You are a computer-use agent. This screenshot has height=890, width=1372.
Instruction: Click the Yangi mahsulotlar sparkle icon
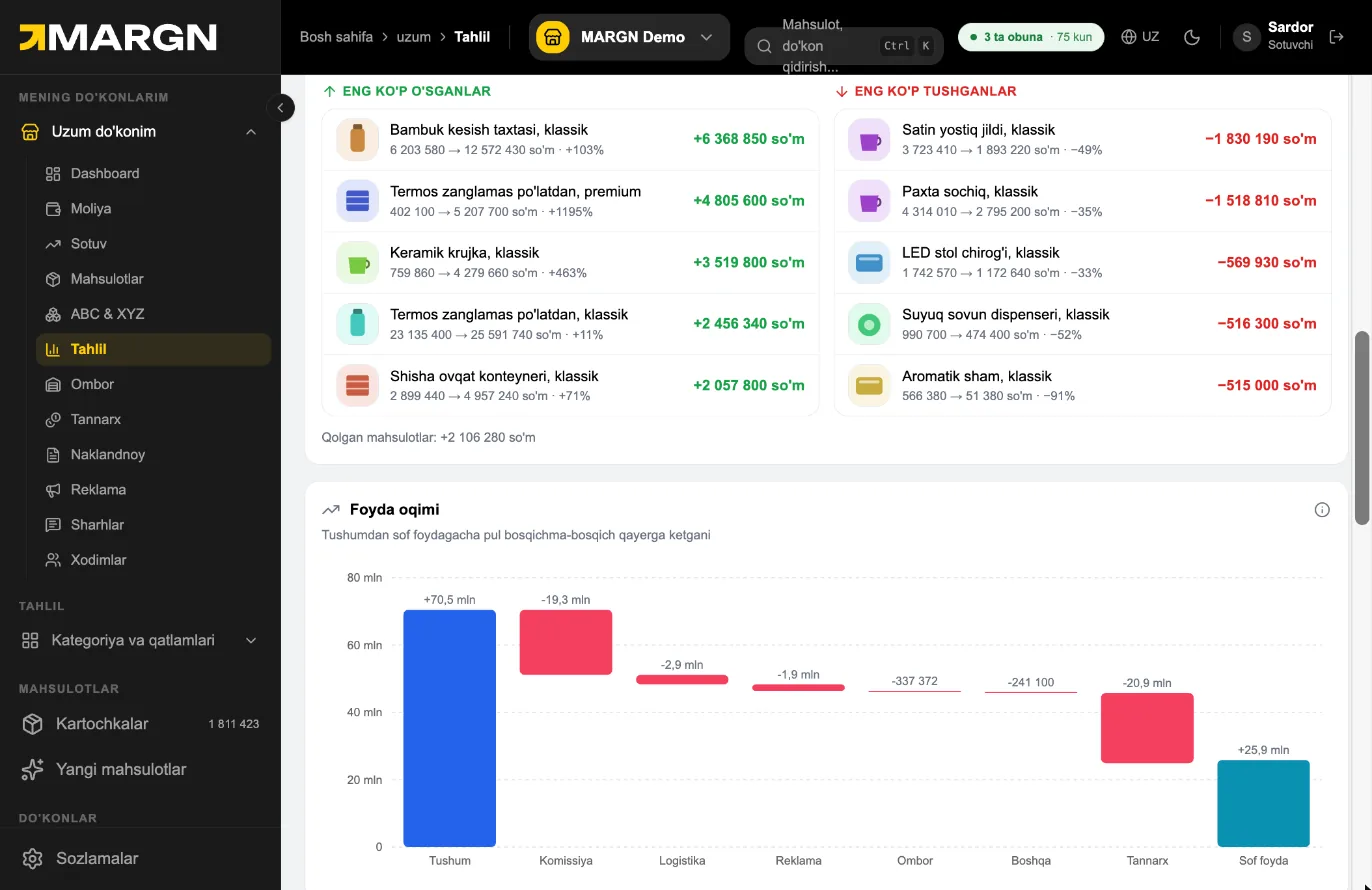point(33,769)
